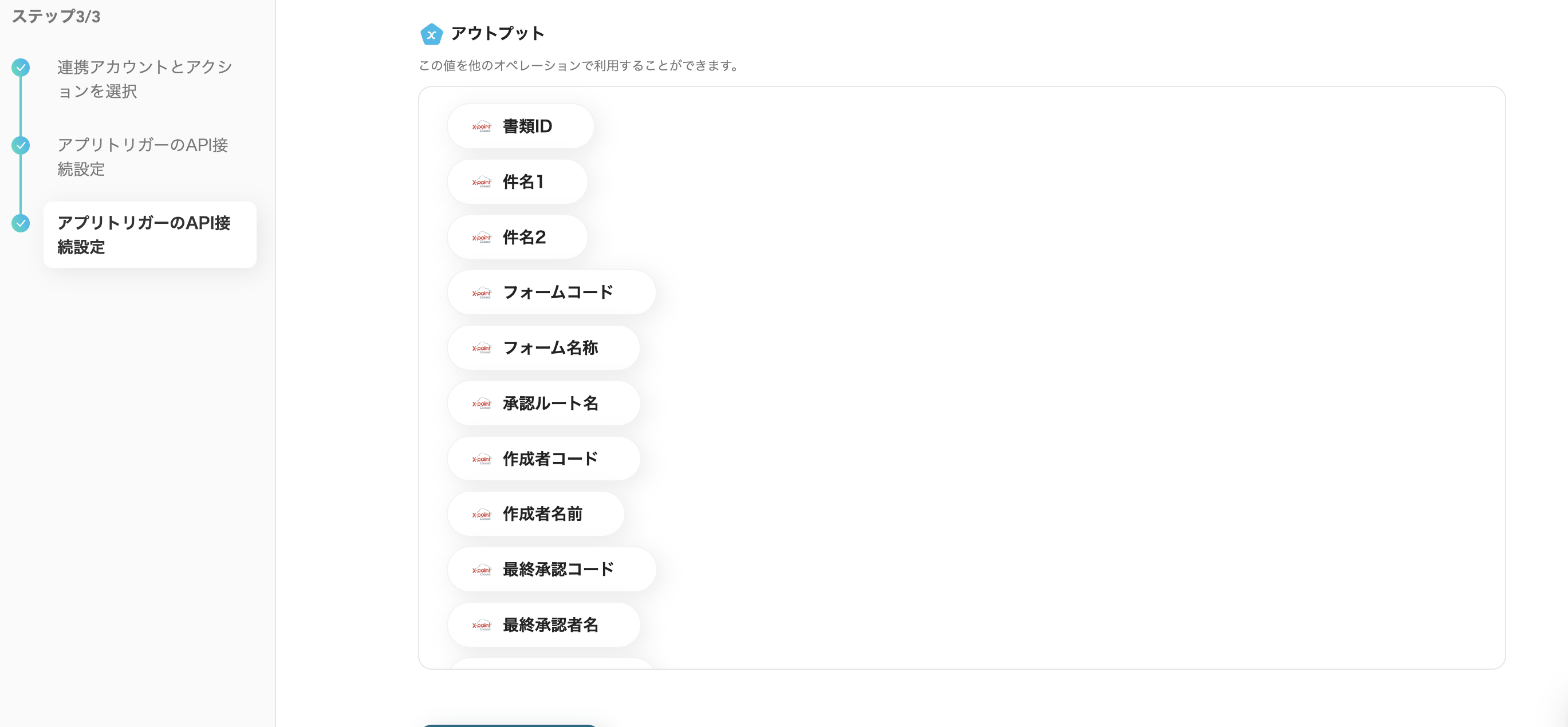1568x727 pixels.
Task: Click the X-point Cloud icon on 書類ID pill
Action: click(482, 126)
